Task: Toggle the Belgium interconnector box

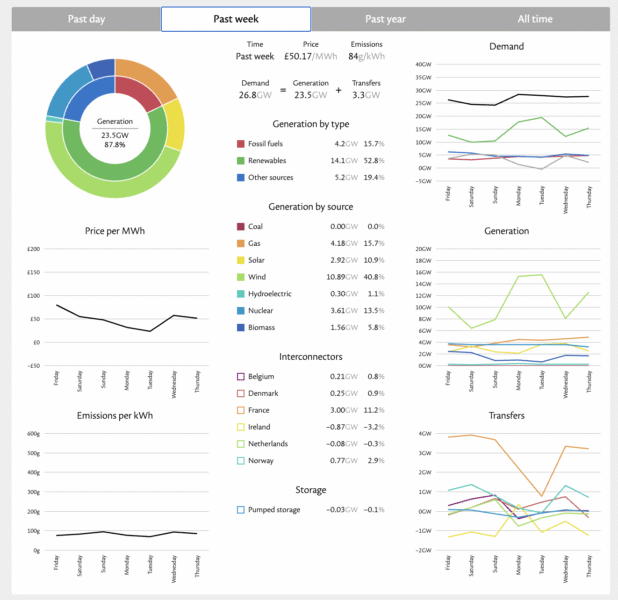Action: tap(240, 376)
